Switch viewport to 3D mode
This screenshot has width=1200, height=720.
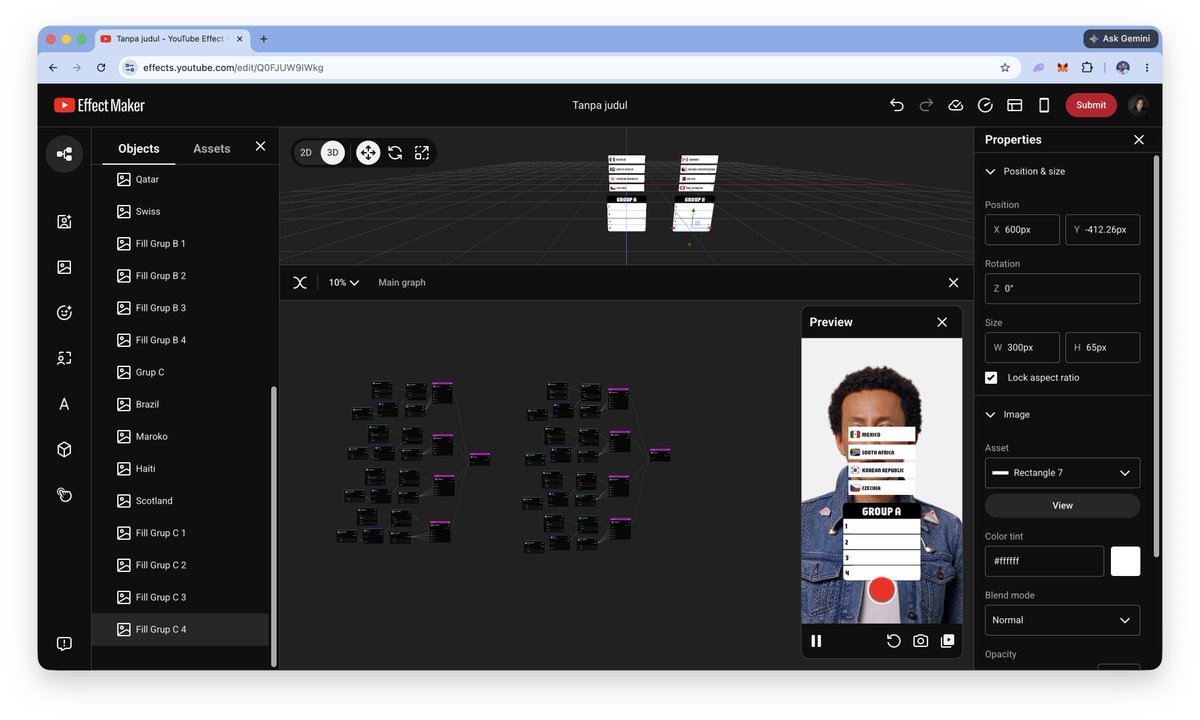pos(333,153)
